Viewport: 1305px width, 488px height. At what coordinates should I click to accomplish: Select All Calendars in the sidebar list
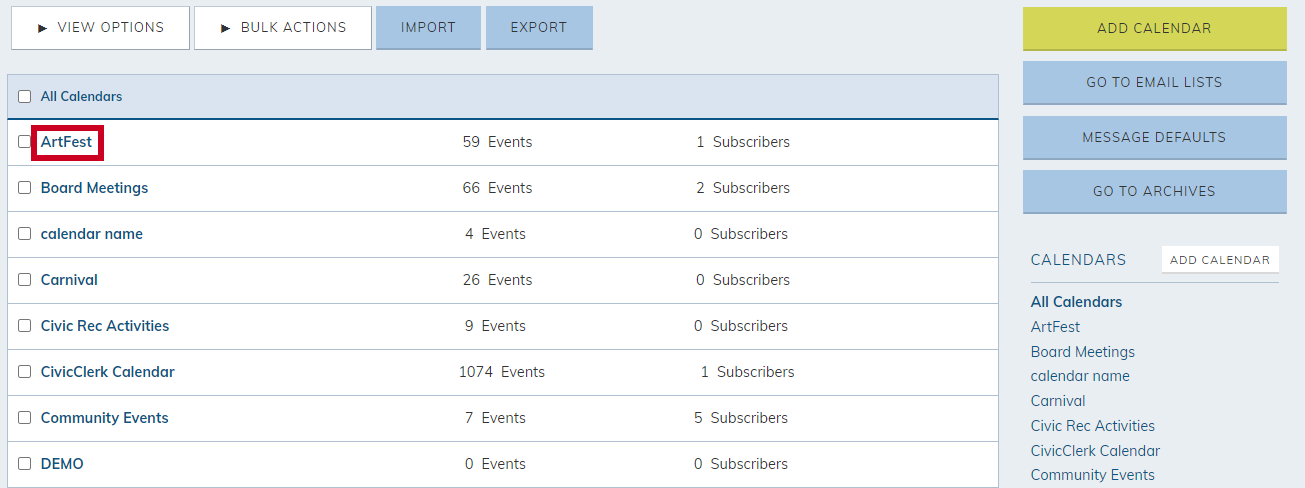click(1076, 302)
